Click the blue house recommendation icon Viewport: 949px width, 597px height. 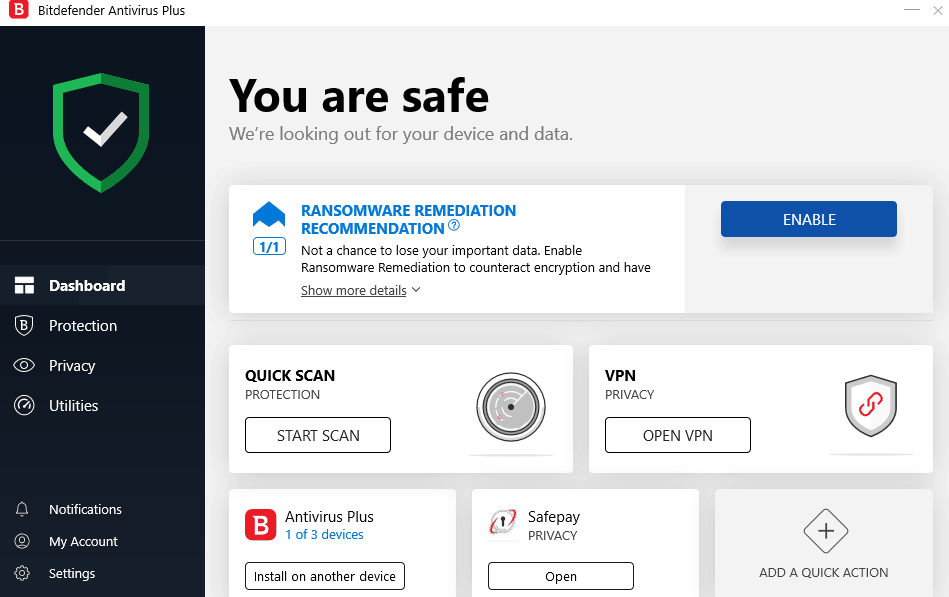point(268,214)
